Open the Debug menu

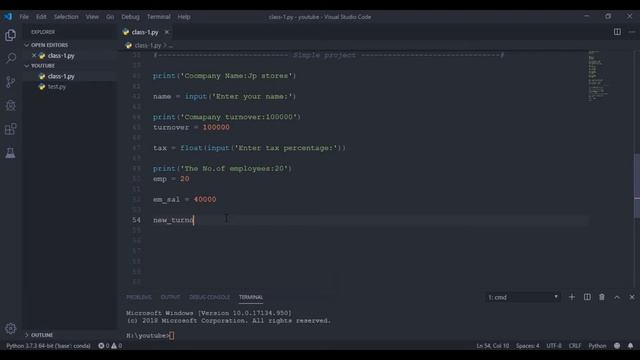click(x=130, y=17)
